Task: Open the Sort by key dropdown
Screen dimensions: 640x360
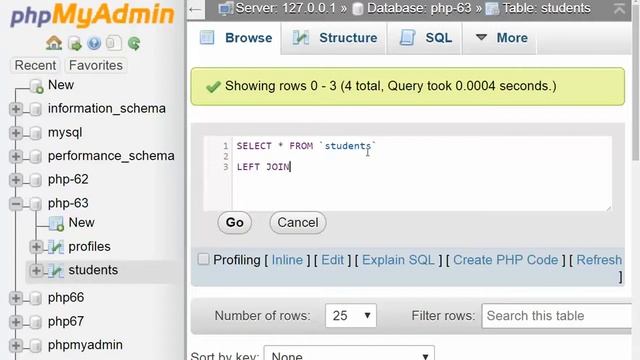Action: pyautogui.click(x=349, y=353)
